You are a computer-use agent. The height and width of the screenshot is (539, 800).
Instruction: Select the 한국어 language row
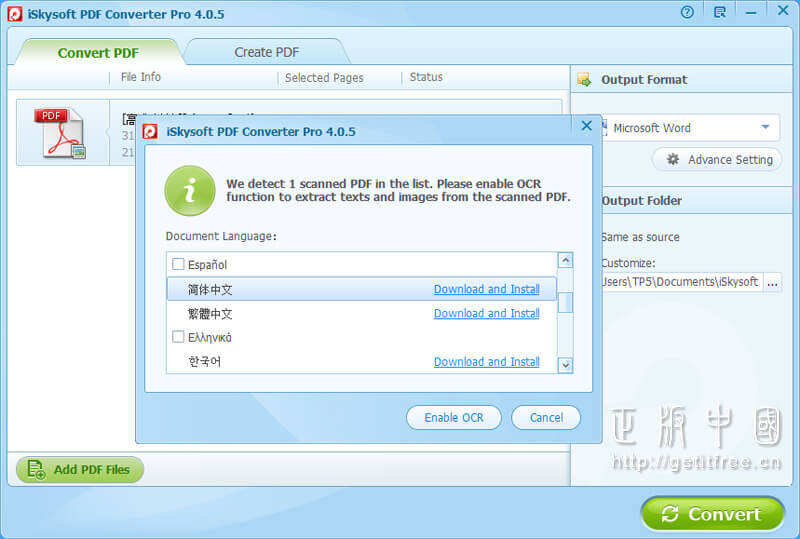point(362,361)
